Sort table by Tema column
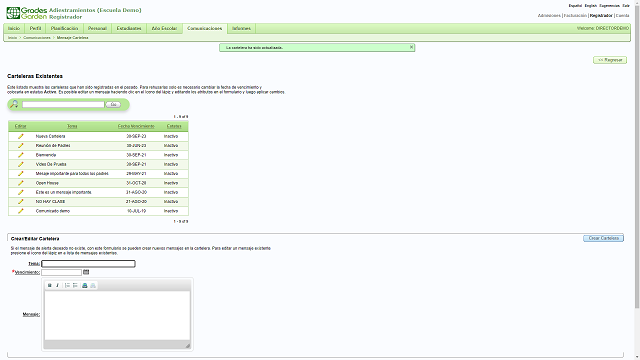 pyautogui.click(x=72, y=126)
